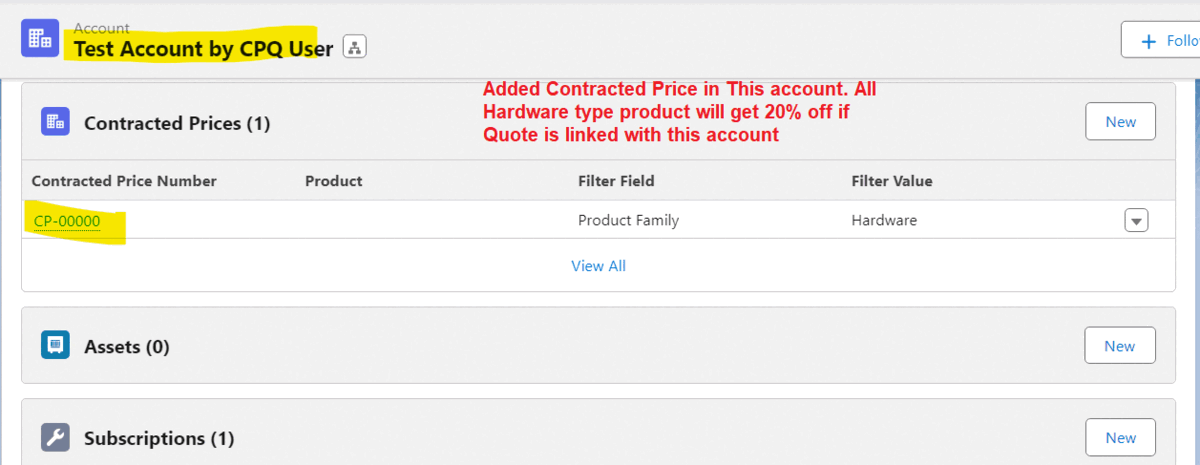Click the Contracted Prices section icon
Image resolution: width=1200 pixels, height=465 pixels.
coord(55,122)
